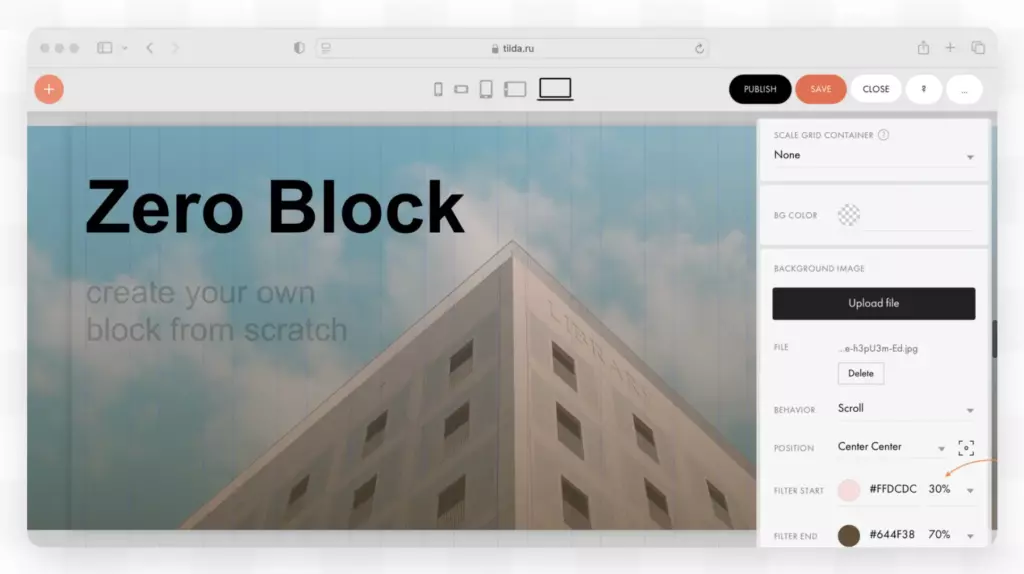Open the Behavior Scroll dropdown
Viewport: 1024px width, 574px height.
906,409
